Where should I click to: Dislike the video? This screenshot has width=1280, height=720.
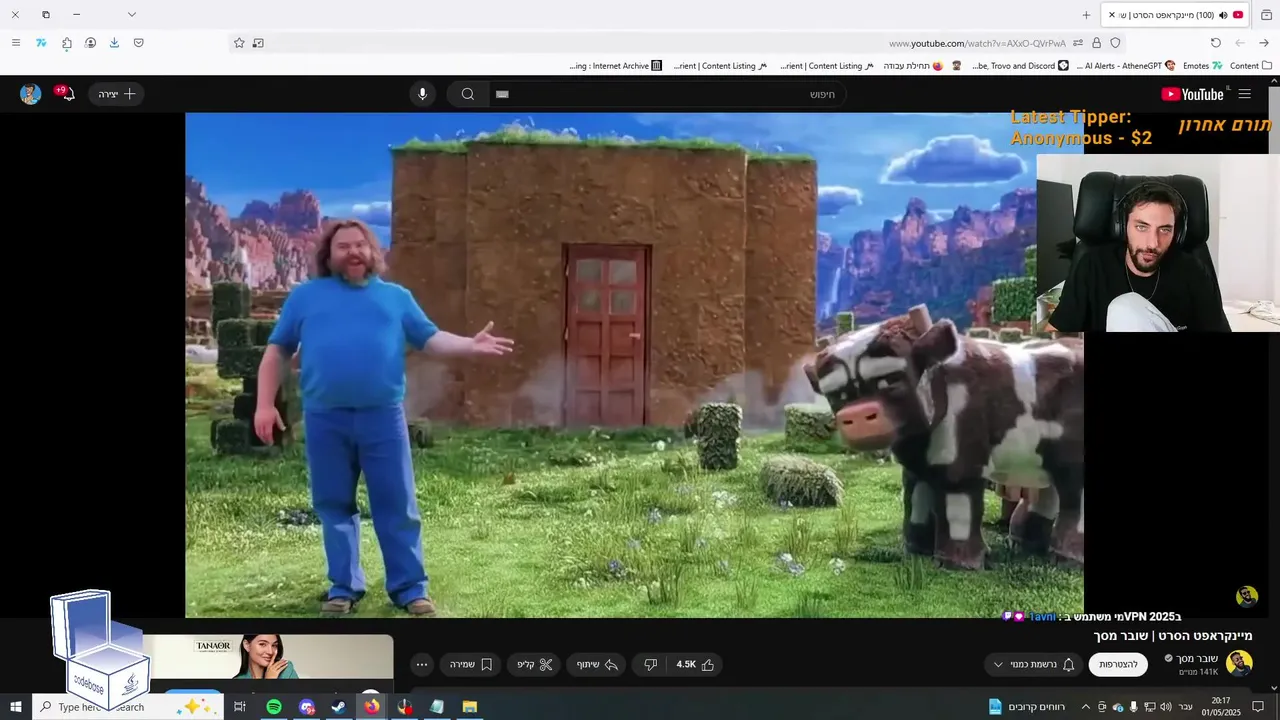click(x=650, y=664)
